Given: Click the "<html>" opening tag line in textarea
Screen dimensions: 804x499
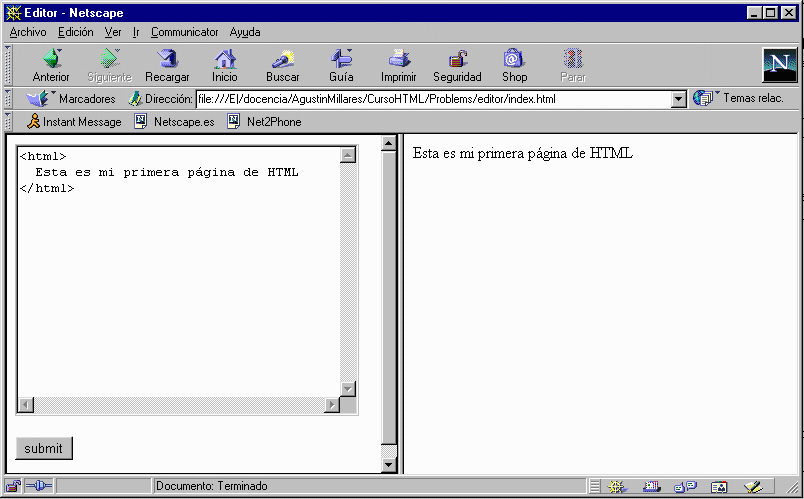Looking at the screenshot, I should 43,156.
